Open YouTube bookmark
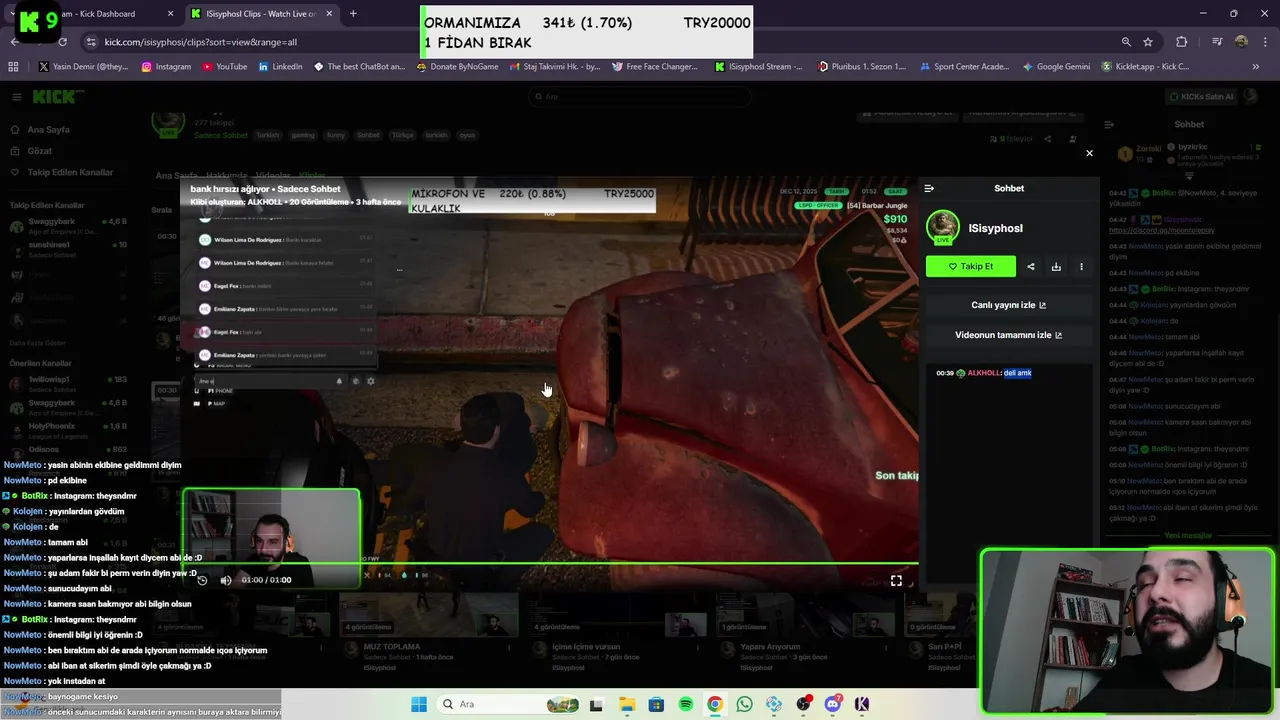The width and height of the screenshot is (1280, 720). (x=225, y=67)
